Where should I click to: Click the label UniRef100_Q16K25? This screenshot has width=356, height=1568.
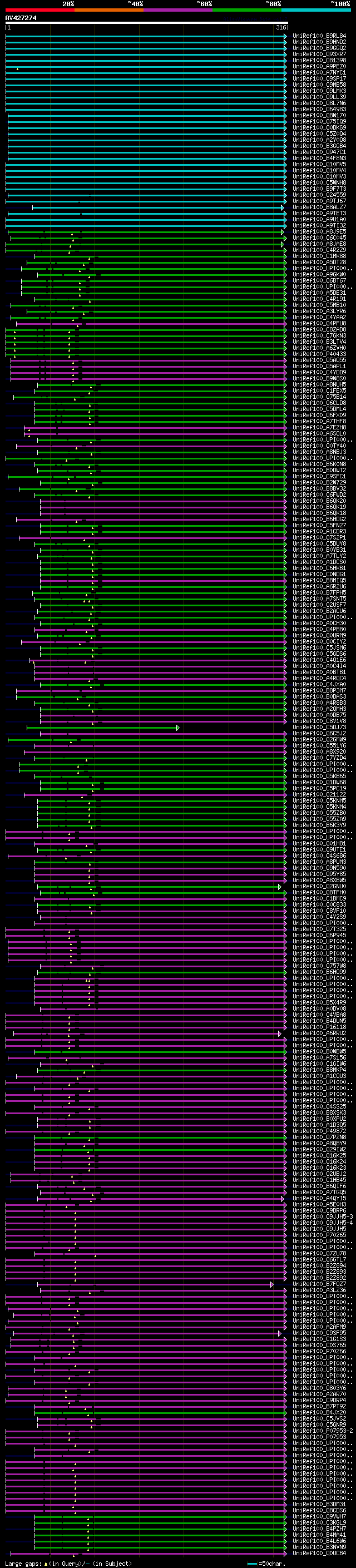319,1155
